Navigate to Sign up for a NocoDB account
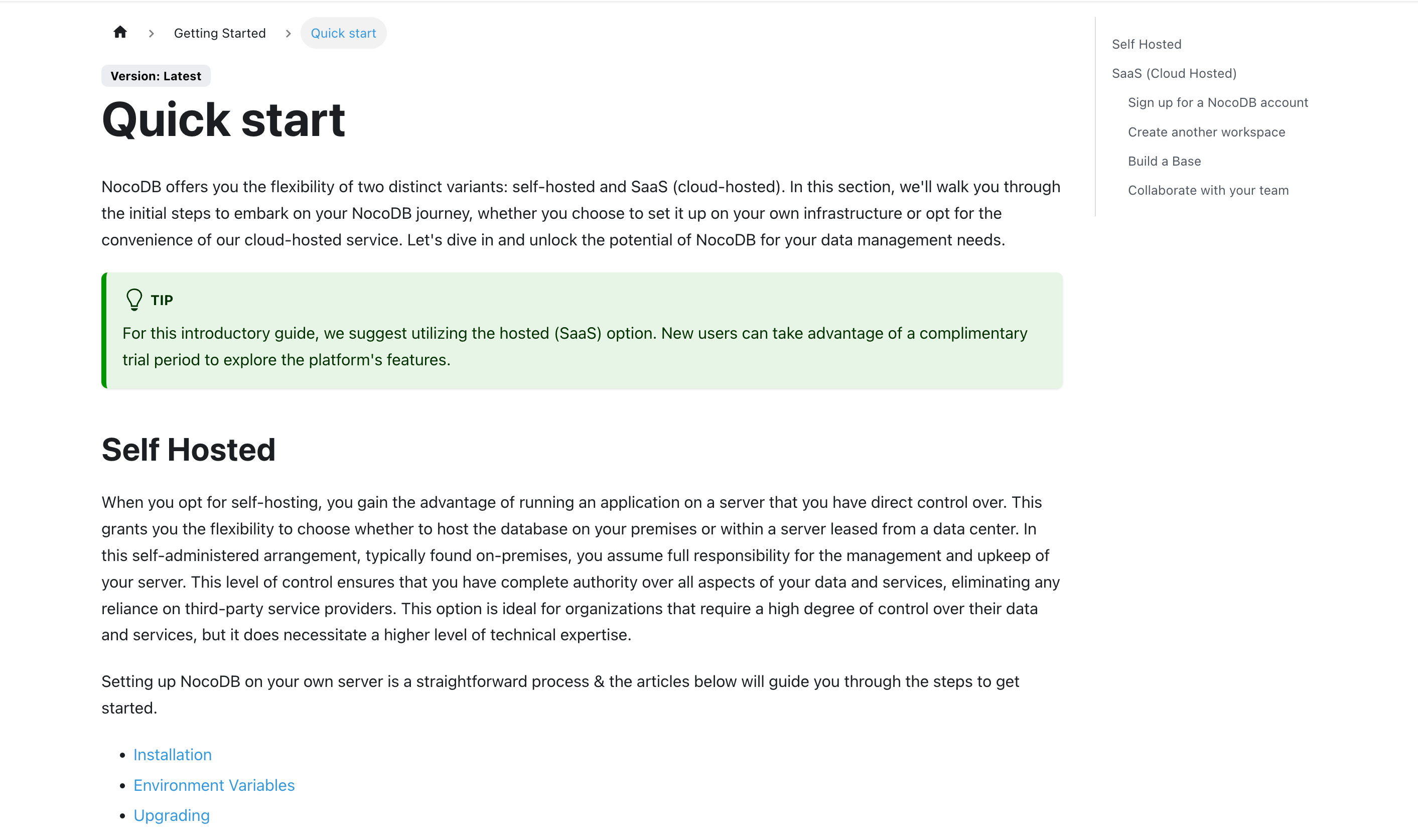 pos(1217,102)
